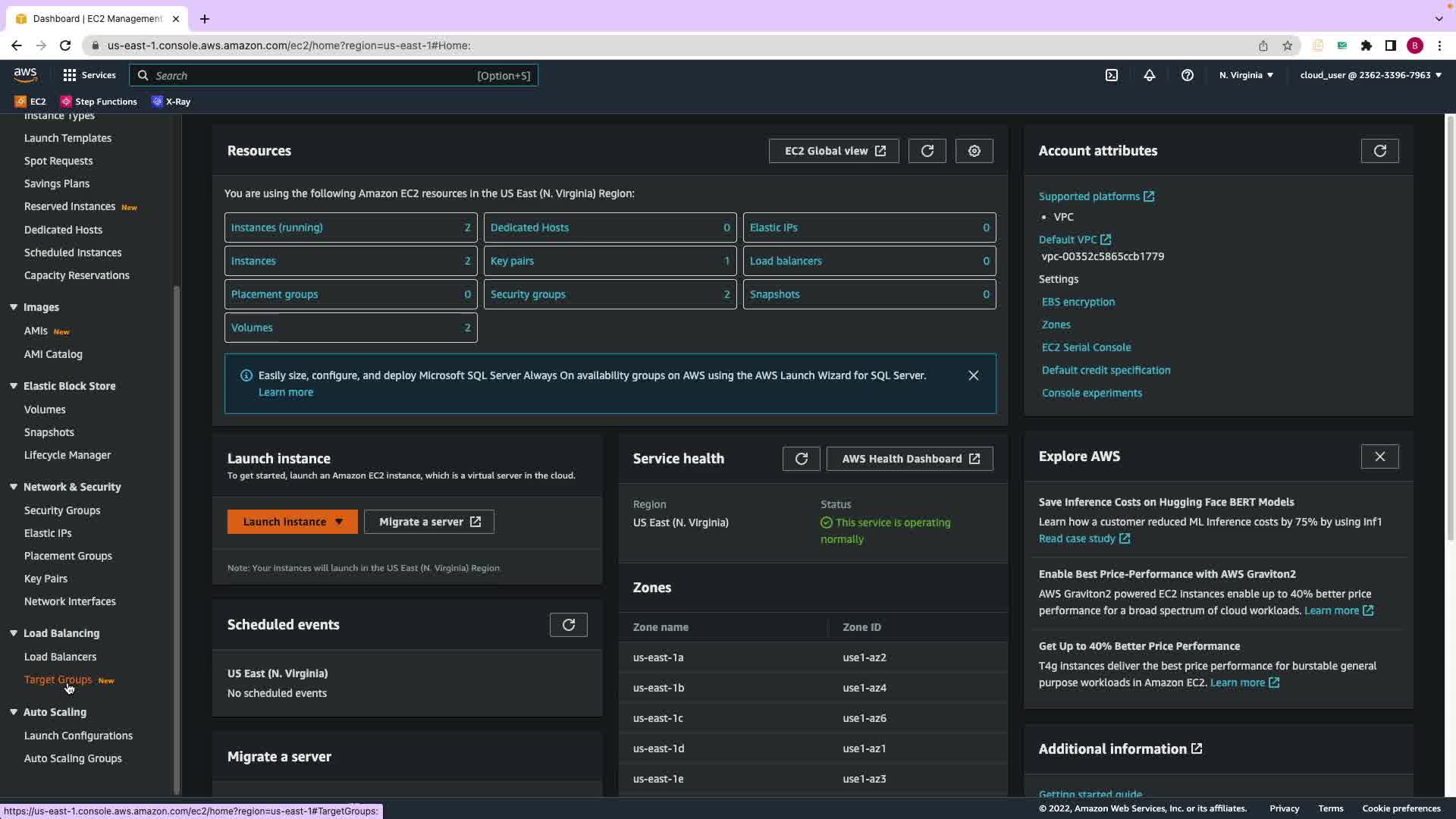Close the Explore AWS panel
The width and height of the screenshot is (1456, 819).
[x=1379, y=457]
